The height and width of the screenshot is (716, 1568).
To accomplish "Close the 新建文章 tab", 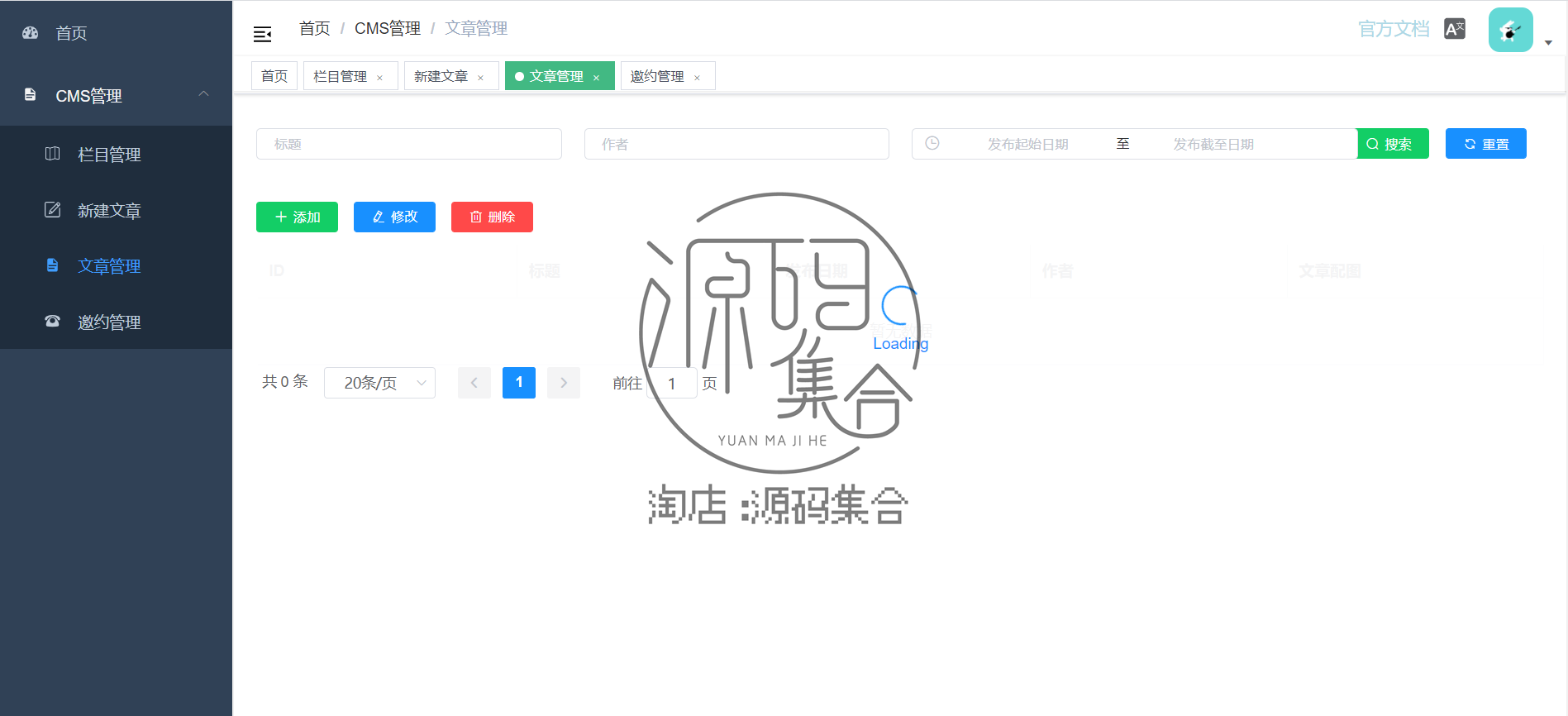I will pyautogui.click(x=481, y=78).
